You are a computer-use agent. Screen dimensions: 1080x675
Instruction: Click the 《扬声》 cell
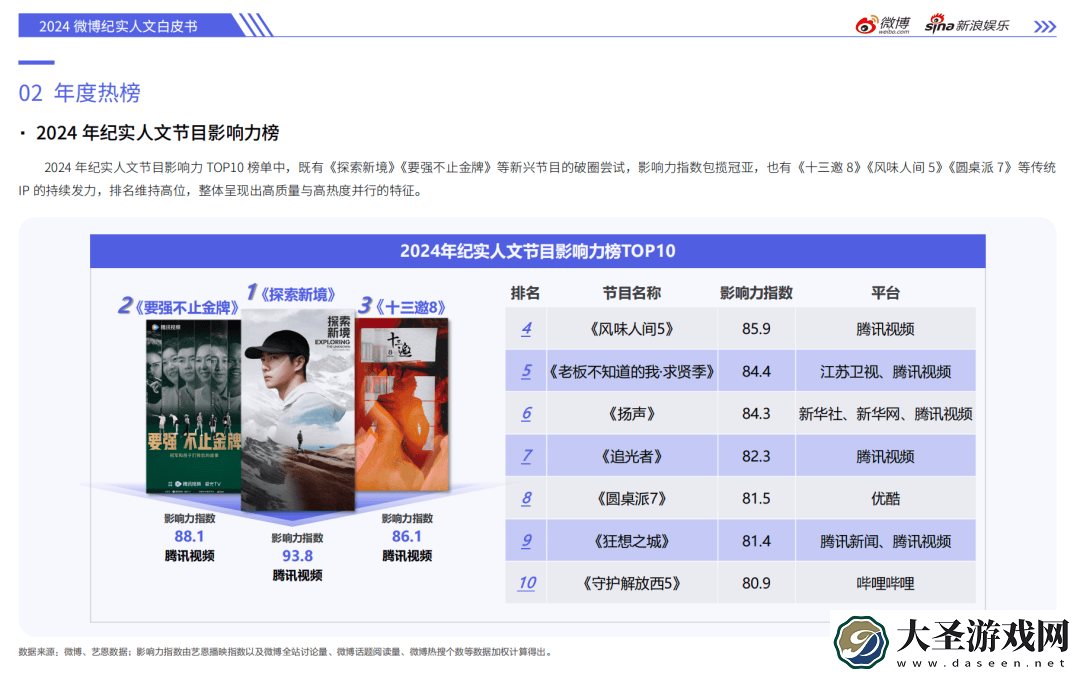pyautogui.click(x=632, y=413)
